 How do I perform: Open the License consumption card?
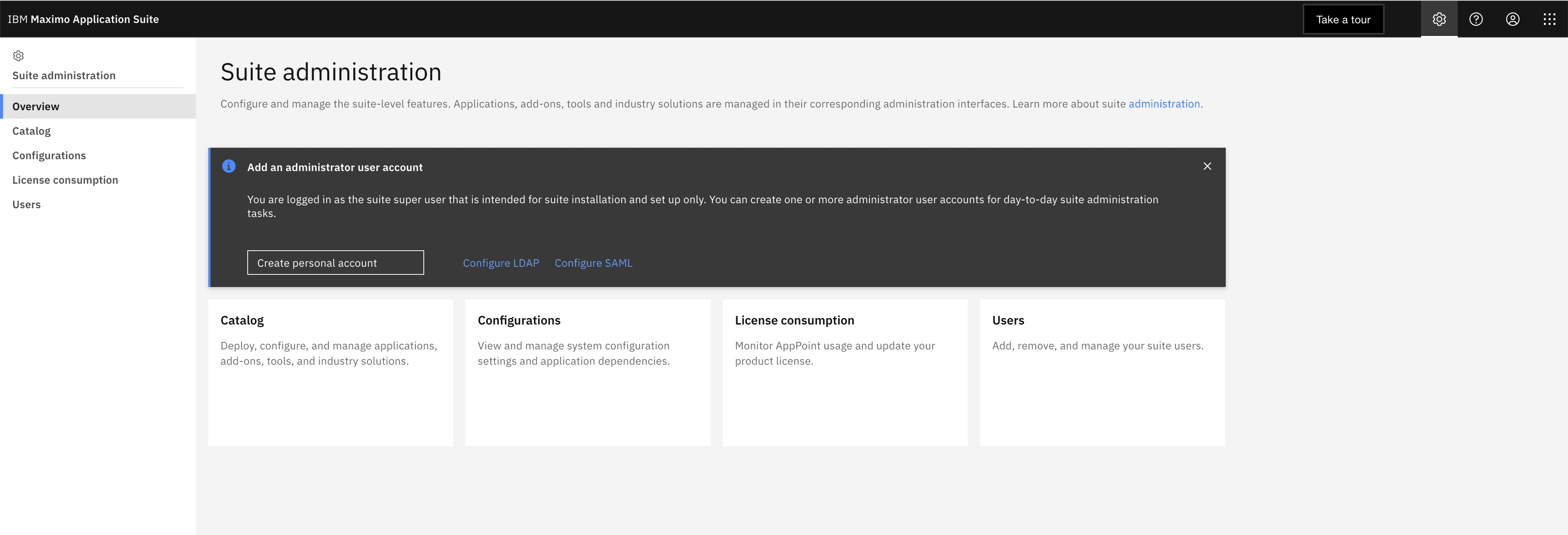pos(845,372)
